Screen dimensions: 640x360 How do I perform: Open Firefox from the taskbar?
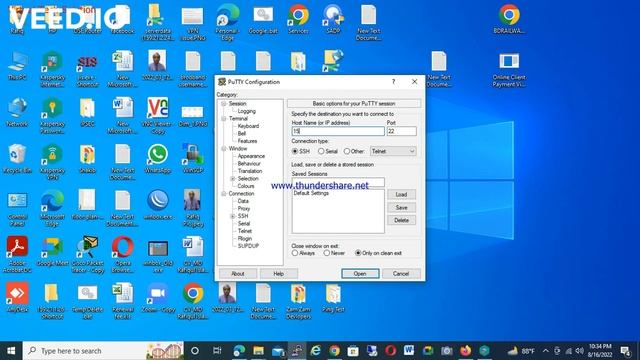coord(465,351)
